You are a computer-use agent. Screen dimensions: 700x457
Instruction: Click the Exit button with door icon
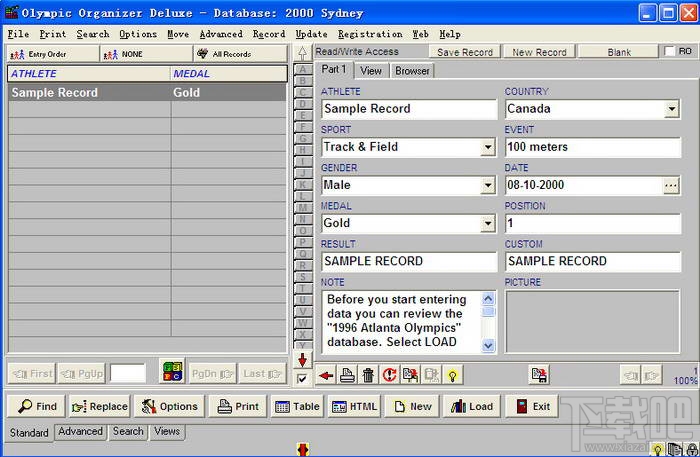click(x=532, y=406)
